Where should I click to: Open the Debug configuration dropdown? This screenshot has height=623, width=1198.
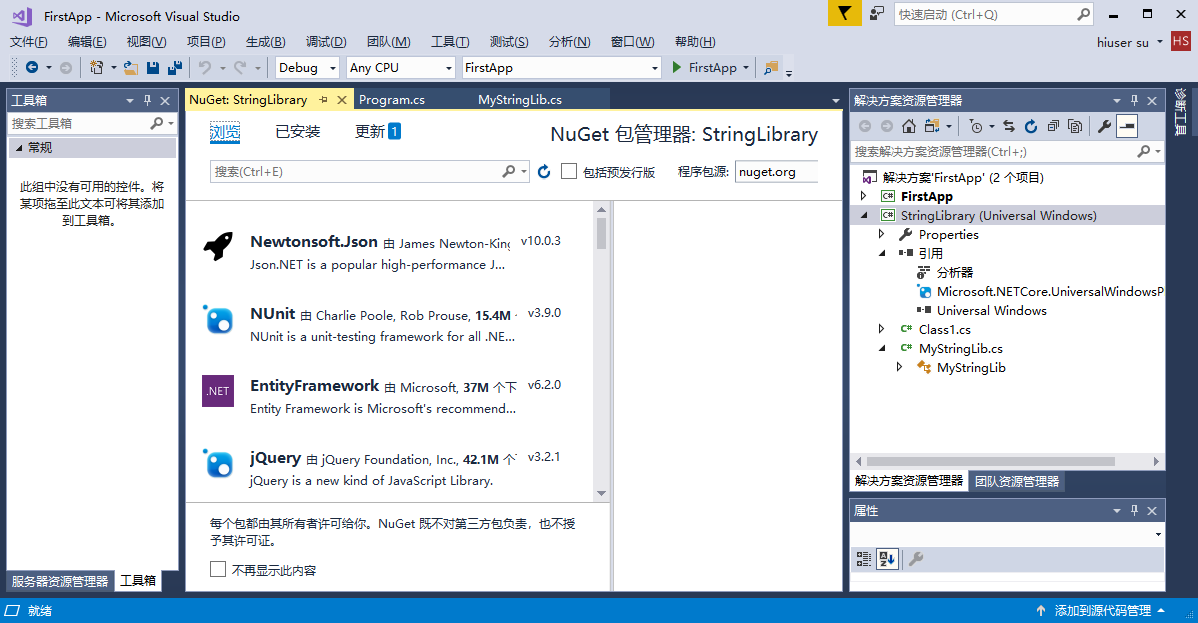[308, 68]
